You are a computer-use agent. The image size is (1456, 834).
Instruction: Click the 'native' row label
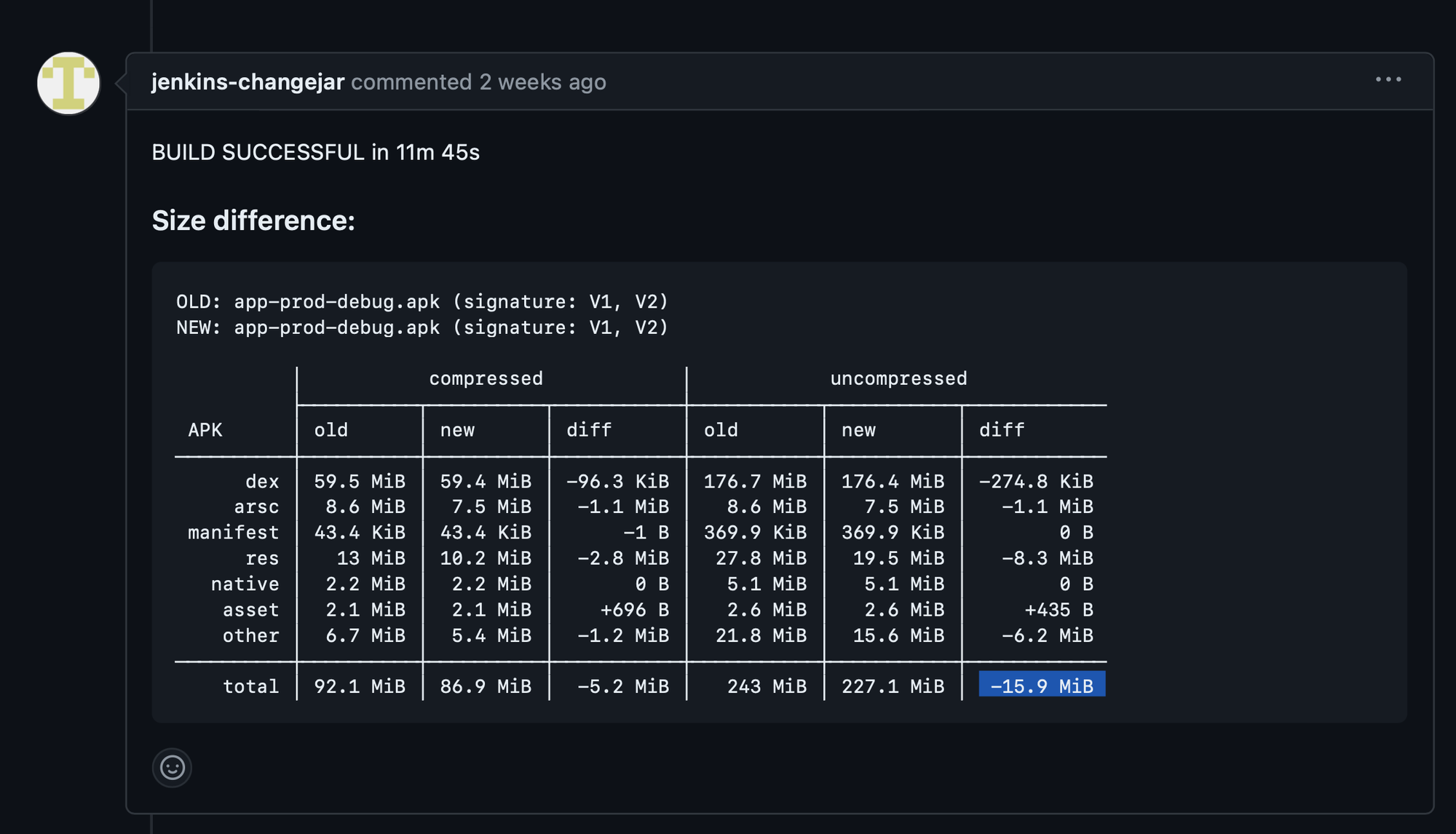click(x=245, y=584)
